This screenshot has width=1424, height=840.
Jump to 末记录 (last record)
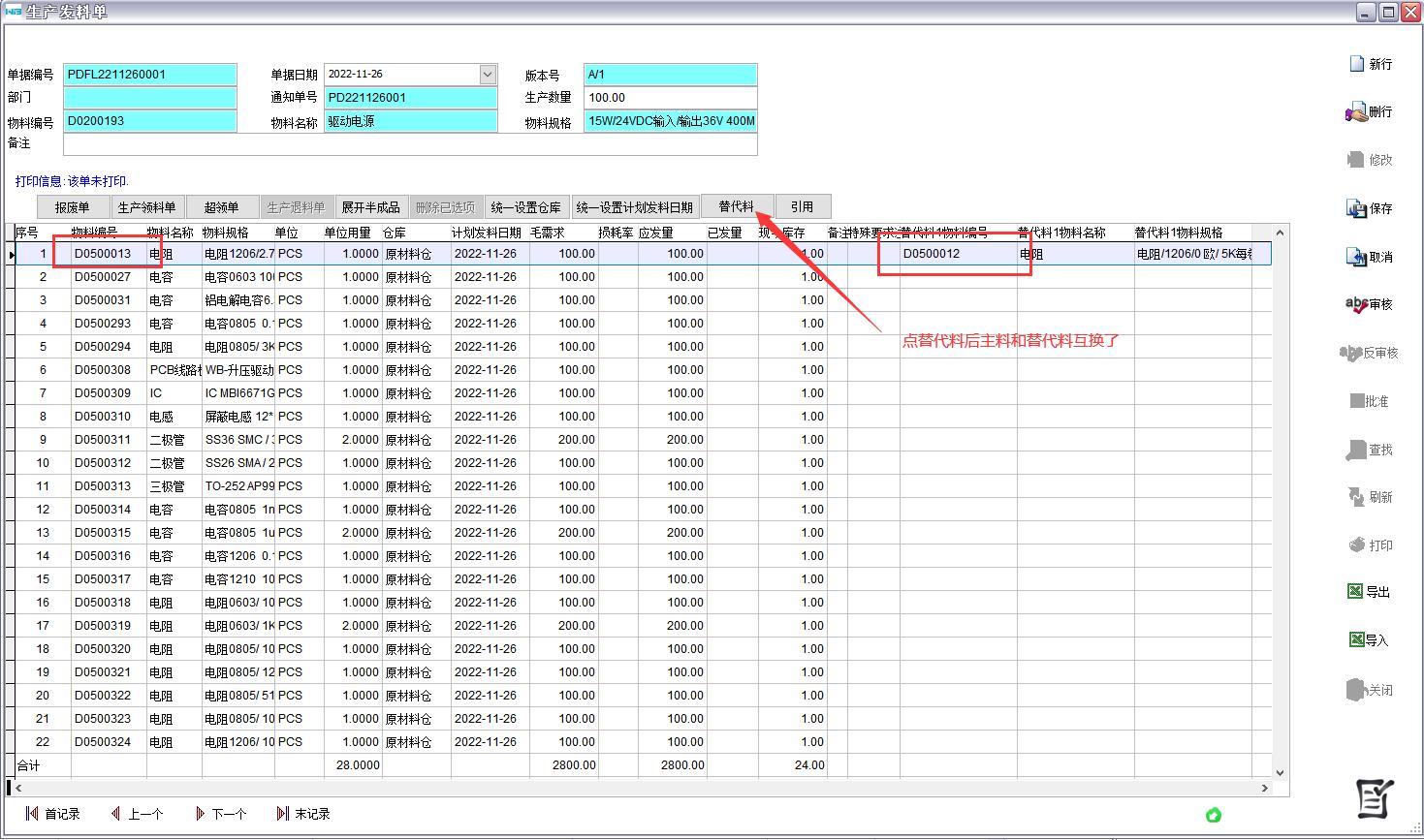point(302,814)
